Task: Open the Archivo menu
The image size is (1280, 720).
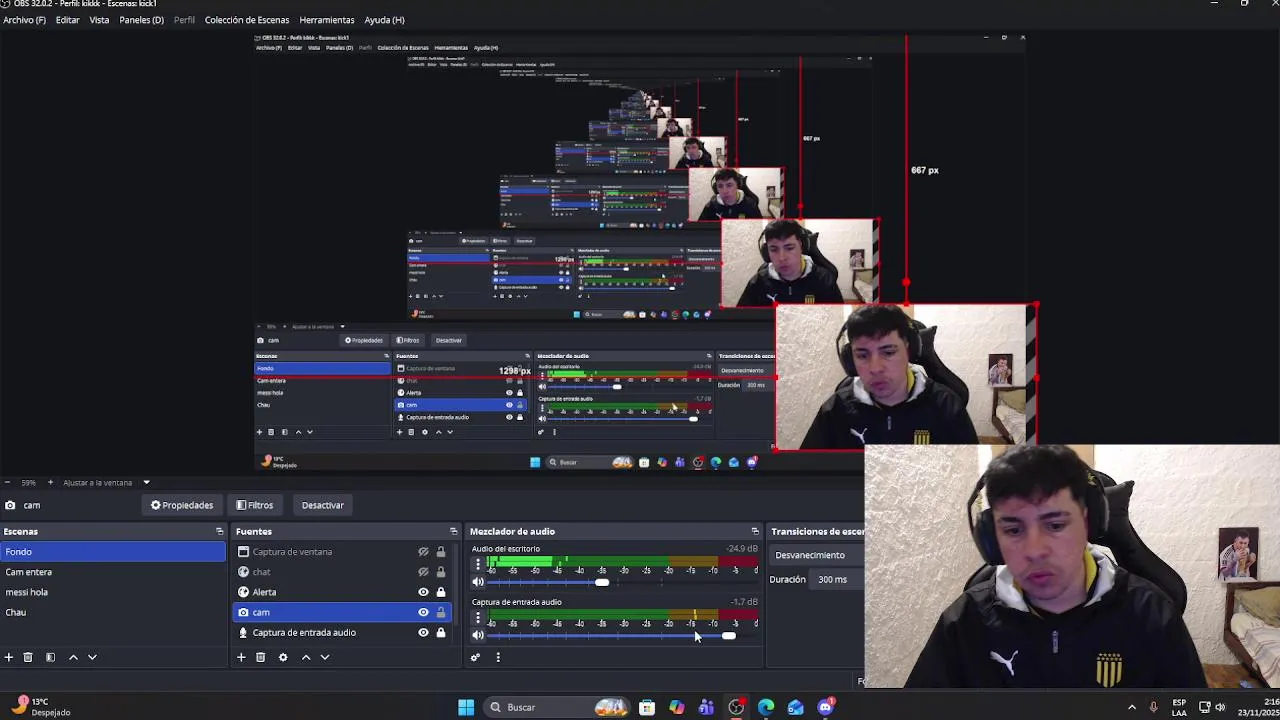Action: coord(24,20)
